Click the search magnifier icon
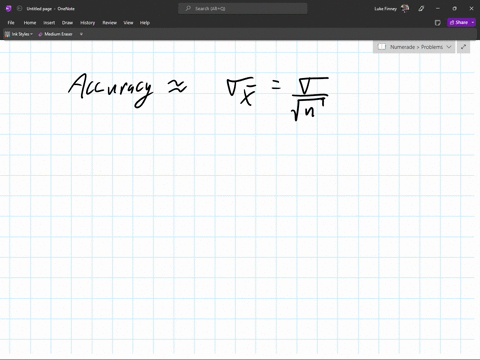Image resolution: width=480 pixels, height=360 pixels. coord(188,9)
